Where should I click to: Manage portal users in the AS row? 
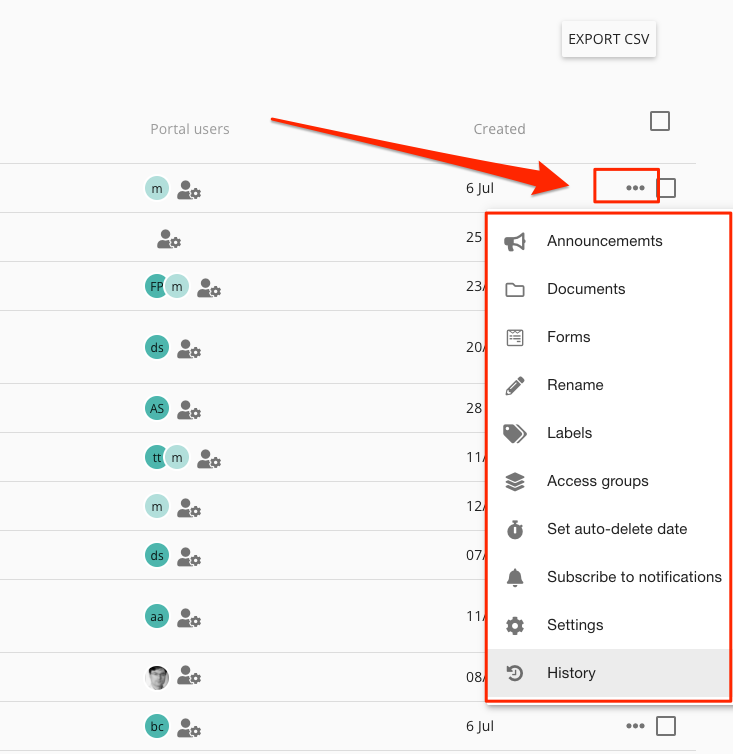189,409
